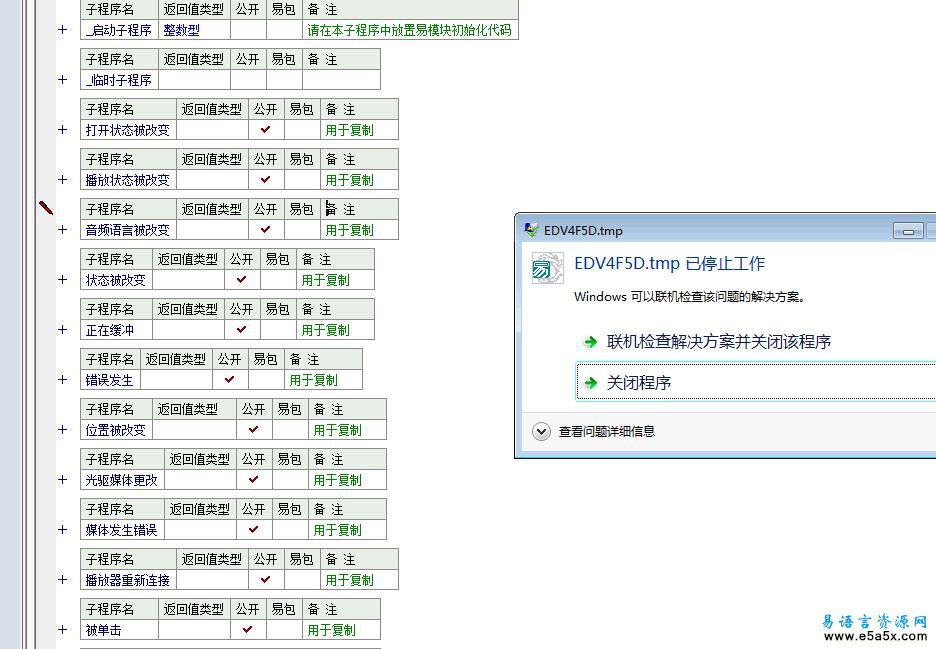Click empty 返回值类型 cell of 光驱媒体更改
Screen dimensions: 936x649
coord(201,479)
